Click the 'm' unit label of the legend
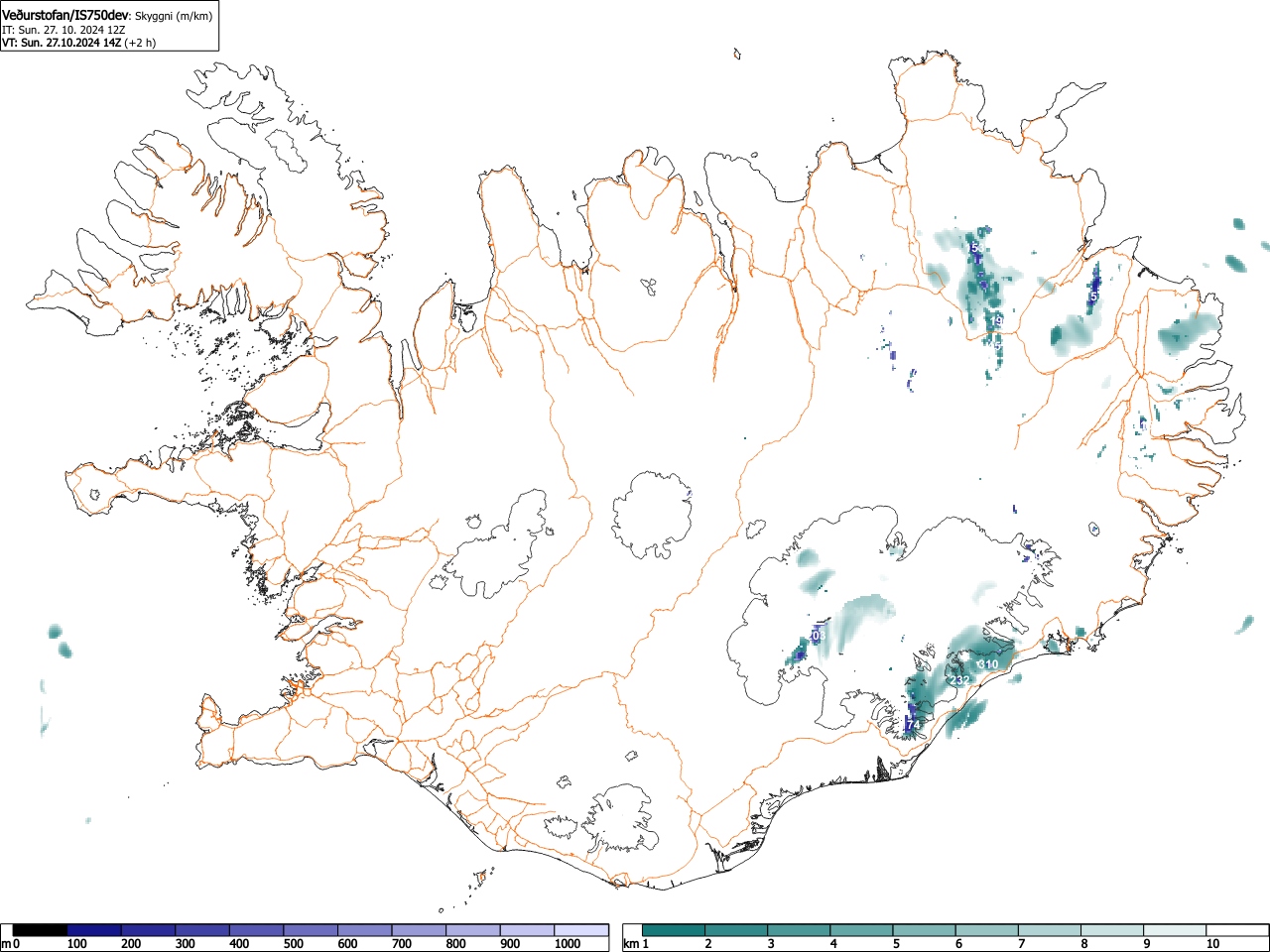Screen dimensions: 1270x952 6,944
